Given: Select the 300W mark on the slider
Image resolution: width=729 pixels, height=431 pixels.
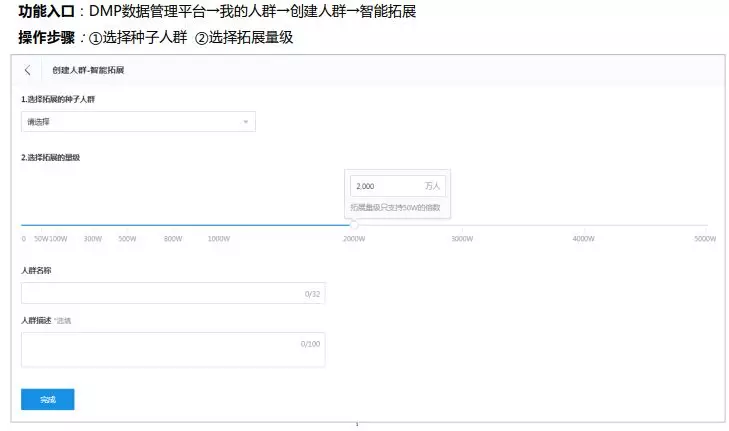Looking at the screenshot, I should 93,239.
